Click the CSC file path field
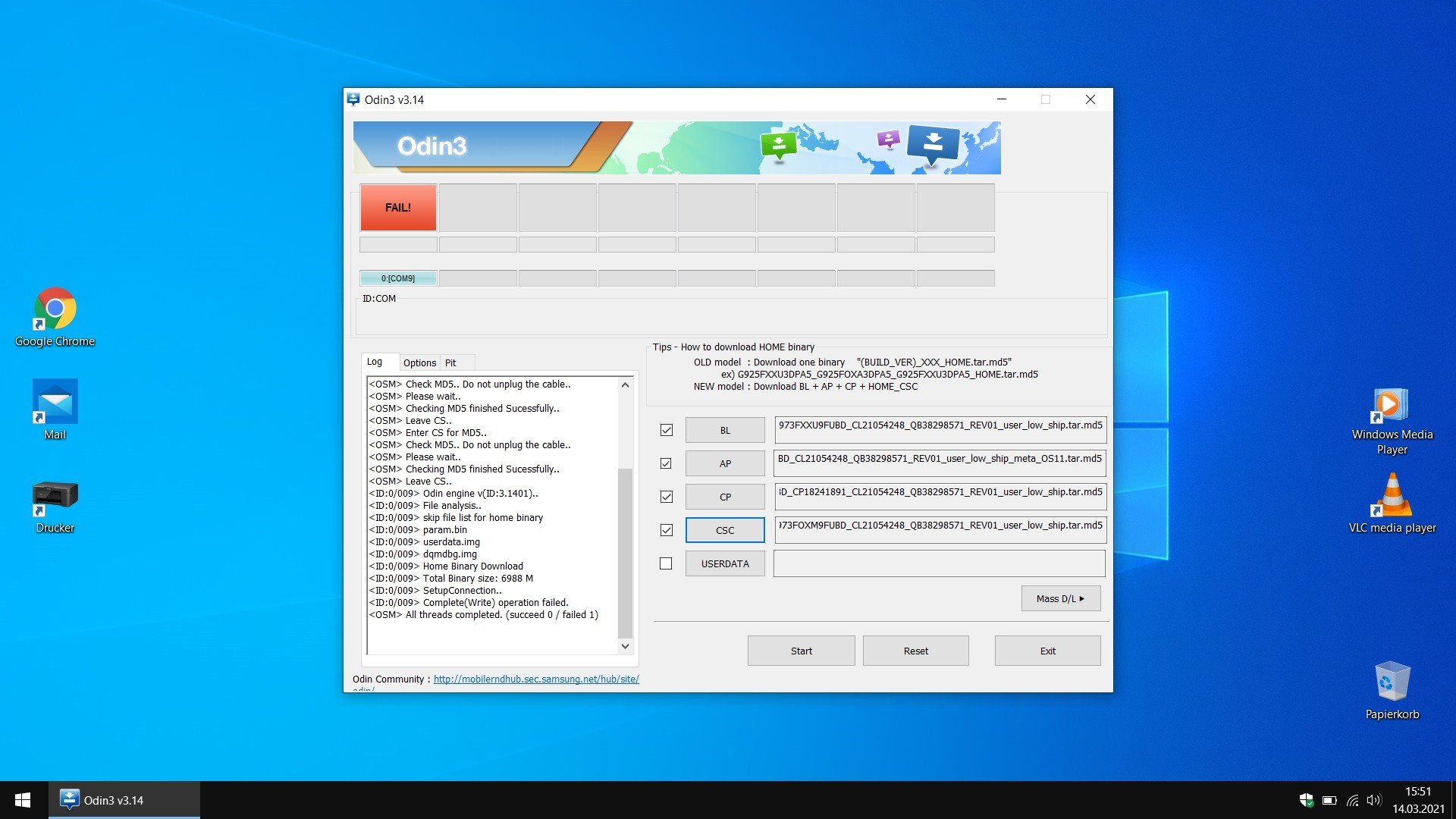 940,529
